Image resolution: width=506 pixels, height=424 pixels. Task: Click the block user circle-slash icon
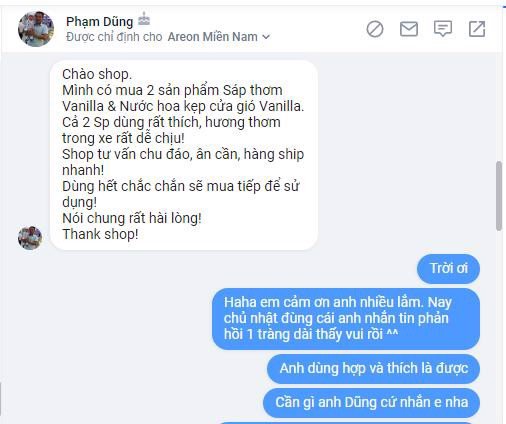375,29
